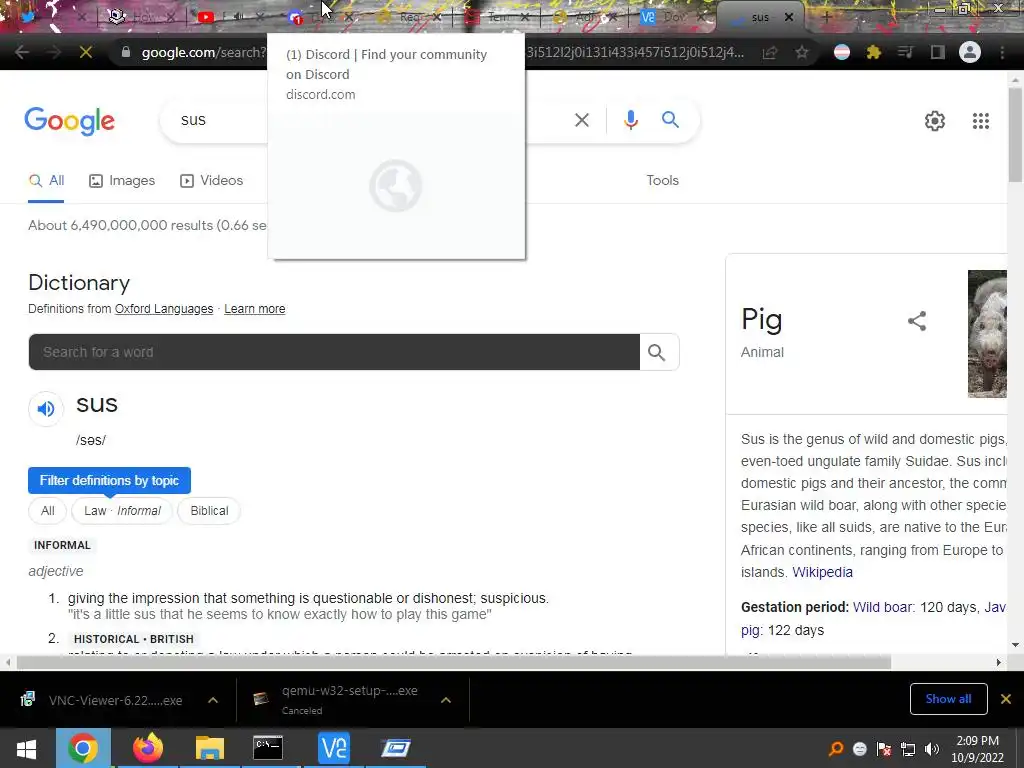Open the media control toolbar button

905,52
